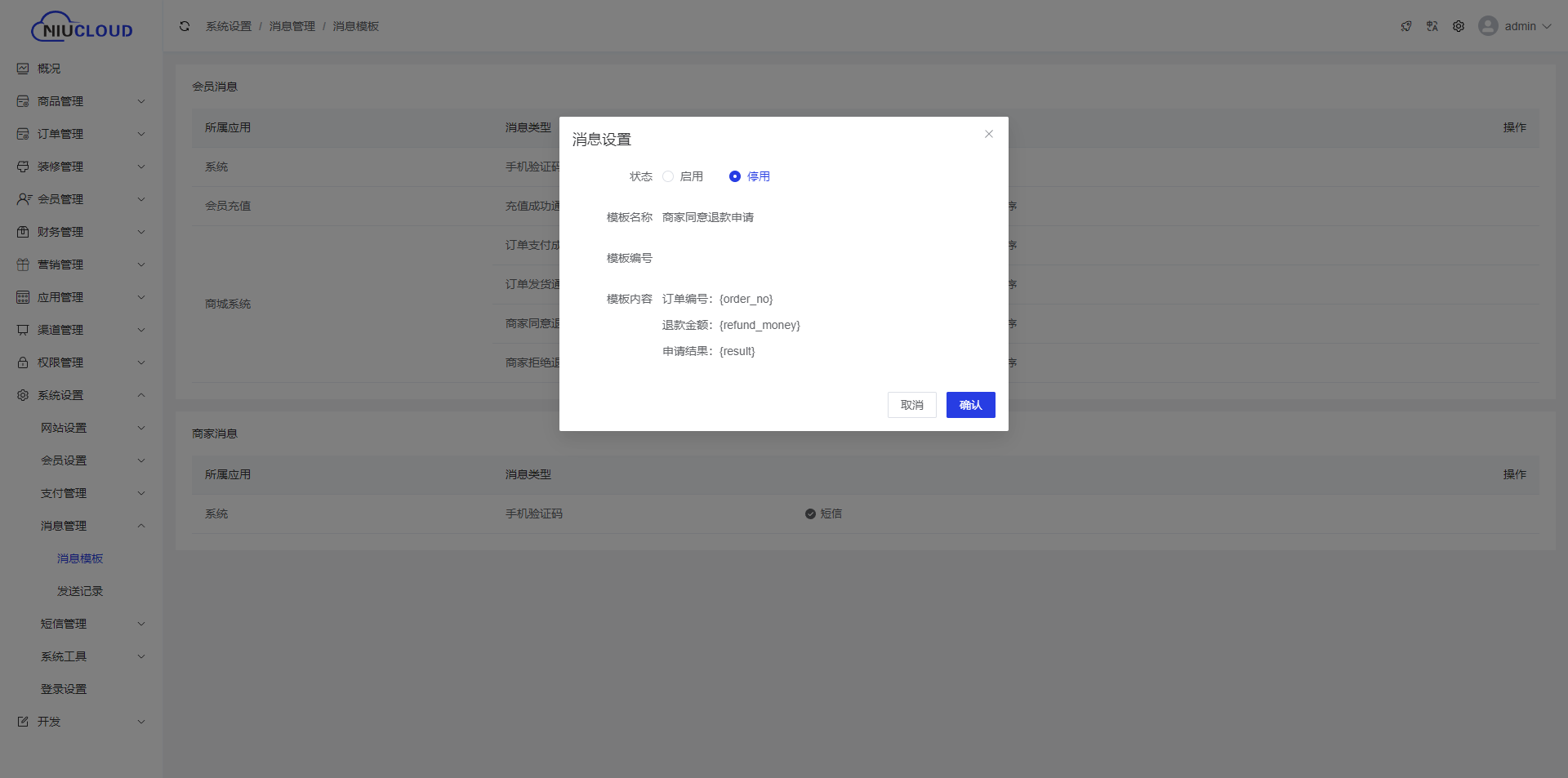
Task: Click 手机验证码 in 商家消息 table
Action: pyautogui.click(x=534, y=513)
